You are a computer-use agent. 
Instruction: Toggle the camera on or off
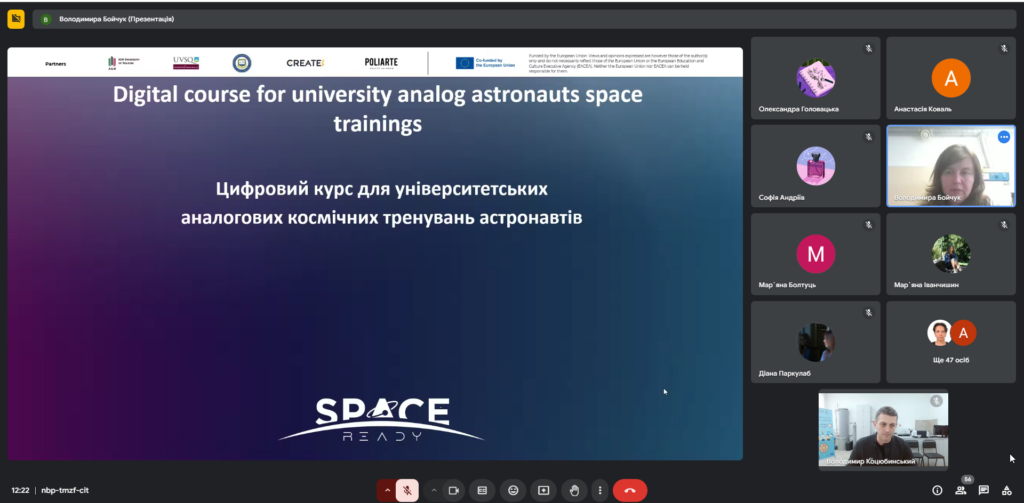pos(453,490)
